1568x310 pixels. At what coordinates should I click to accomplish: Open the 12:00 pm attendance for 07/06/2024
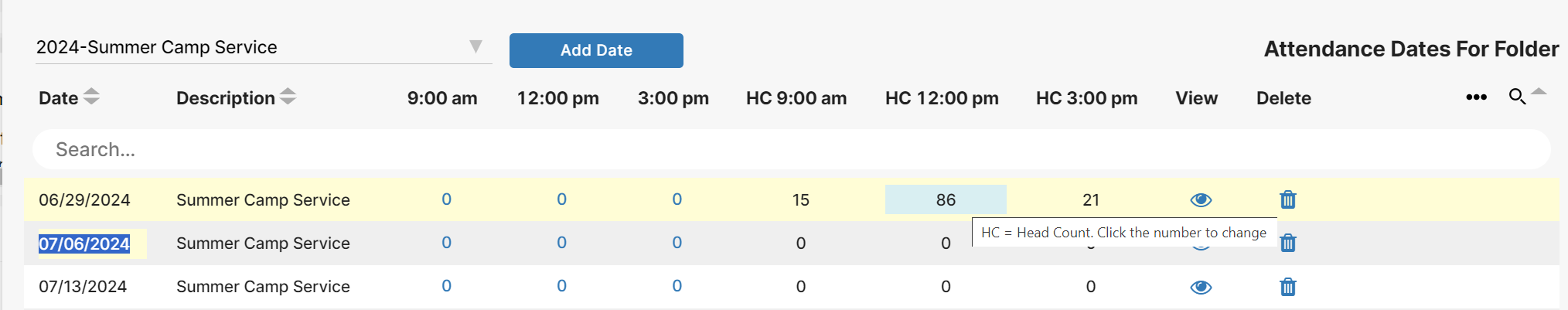coord(561,243)
